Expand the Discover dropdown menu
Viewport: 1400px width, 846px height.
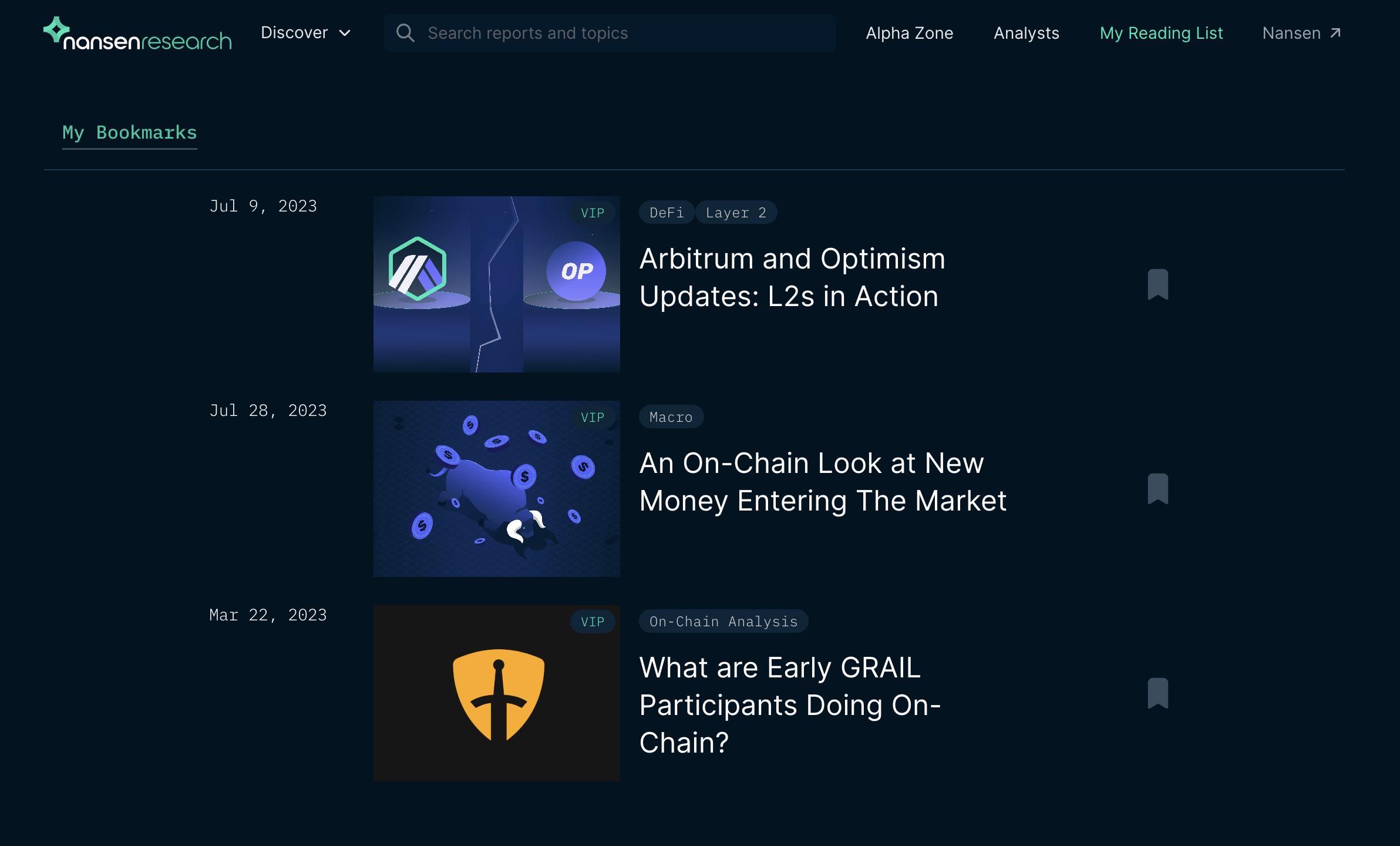[x=294, y=33]
